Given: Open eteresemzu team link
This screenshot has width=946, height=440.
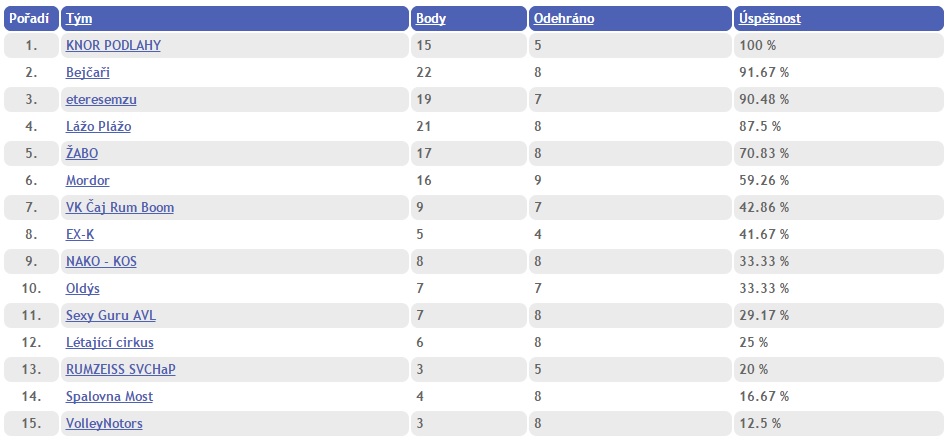Looking at the screenshot, I should tap(101, 100).
